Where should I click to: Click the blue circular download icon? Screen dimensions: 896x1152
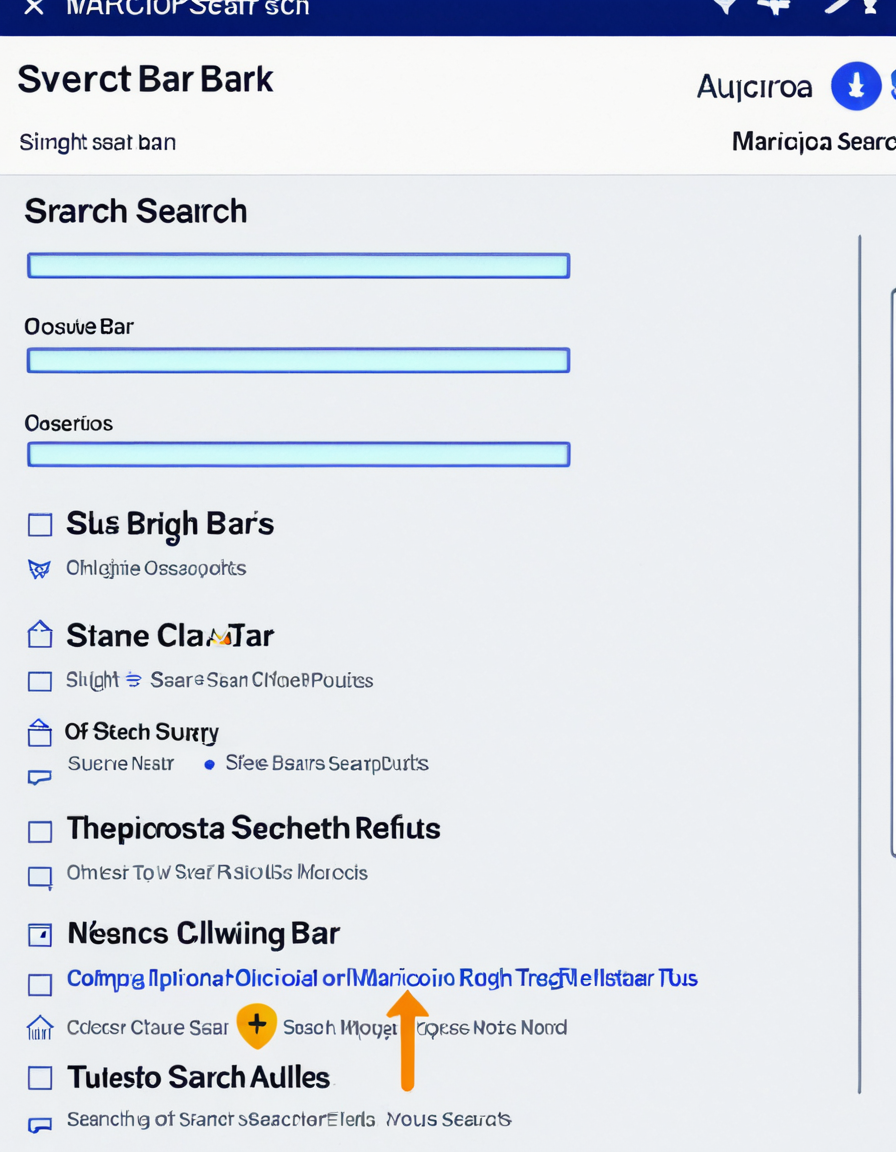[856, 86]
